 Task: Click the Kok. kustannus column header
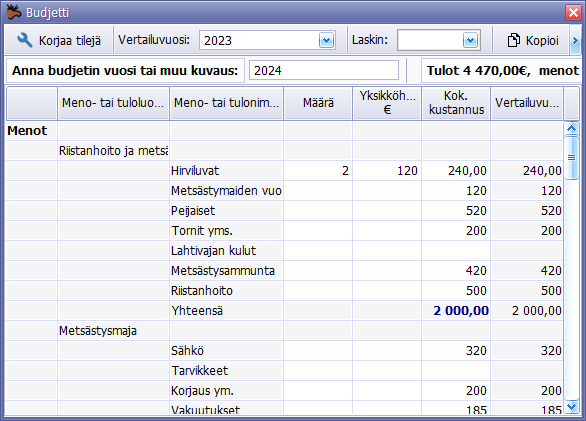click(x=456, y=103)
